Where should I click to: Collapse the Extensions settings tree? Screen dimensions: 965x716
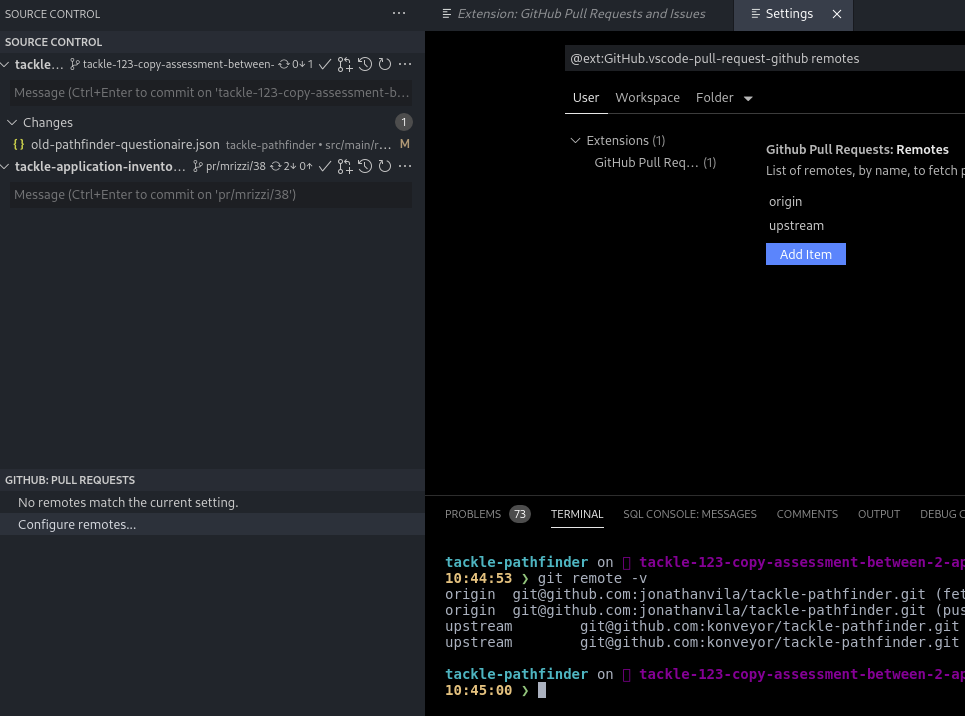click(x=575, y=140)
